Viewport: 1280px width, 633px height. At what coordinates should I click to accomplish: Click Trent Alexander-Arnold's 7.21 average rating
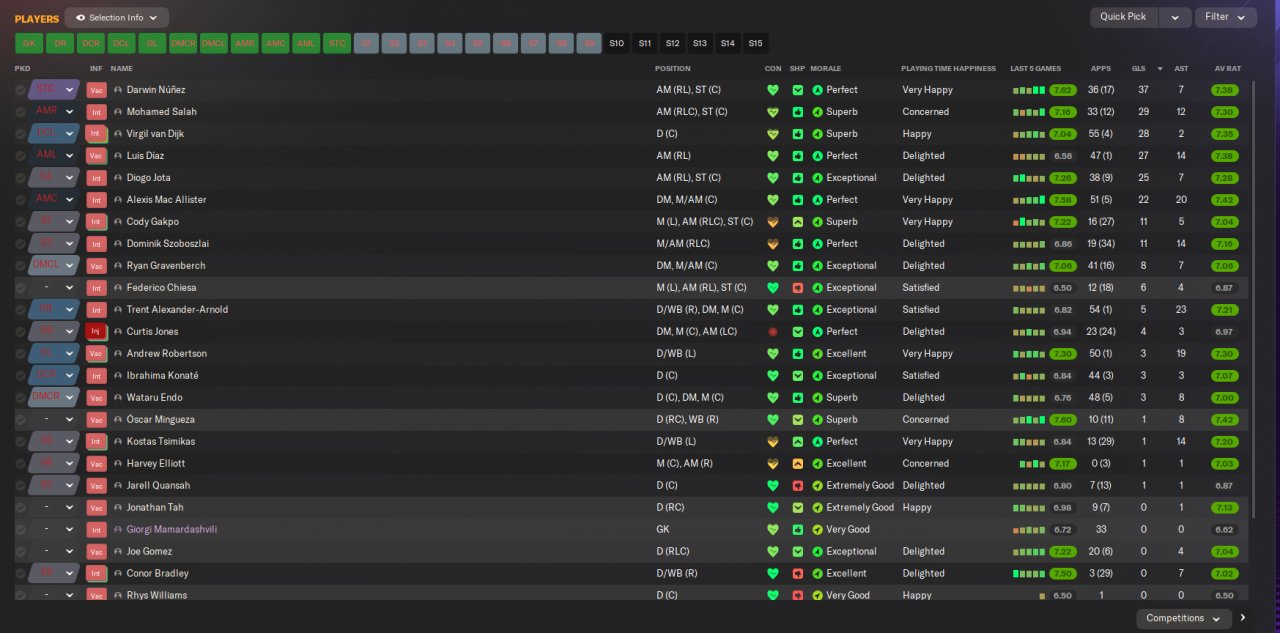point(1224,310)
